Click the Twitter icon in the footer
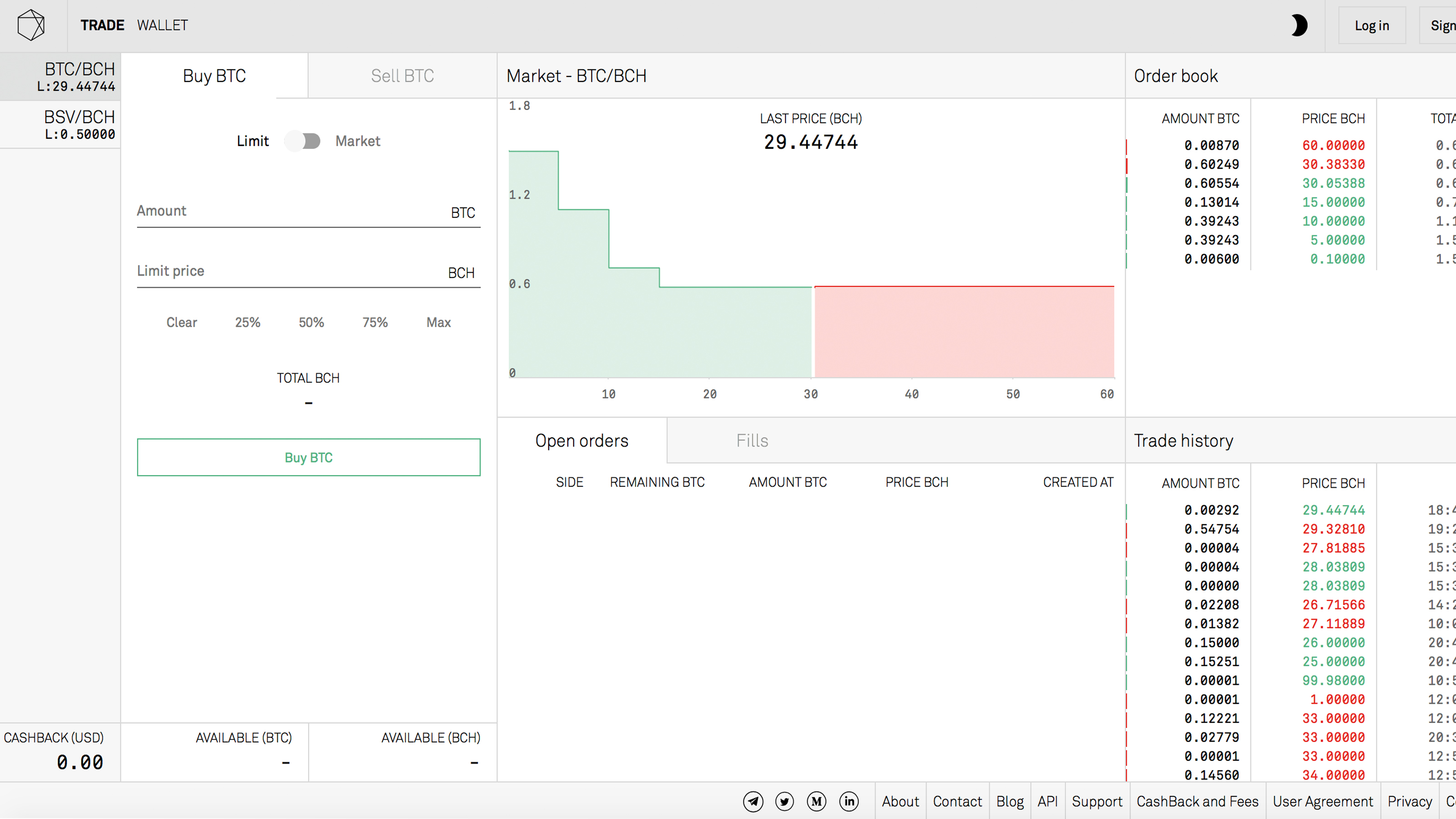Image resolution: width=1456 pixels, height=819 pixels. coord(784,801)
